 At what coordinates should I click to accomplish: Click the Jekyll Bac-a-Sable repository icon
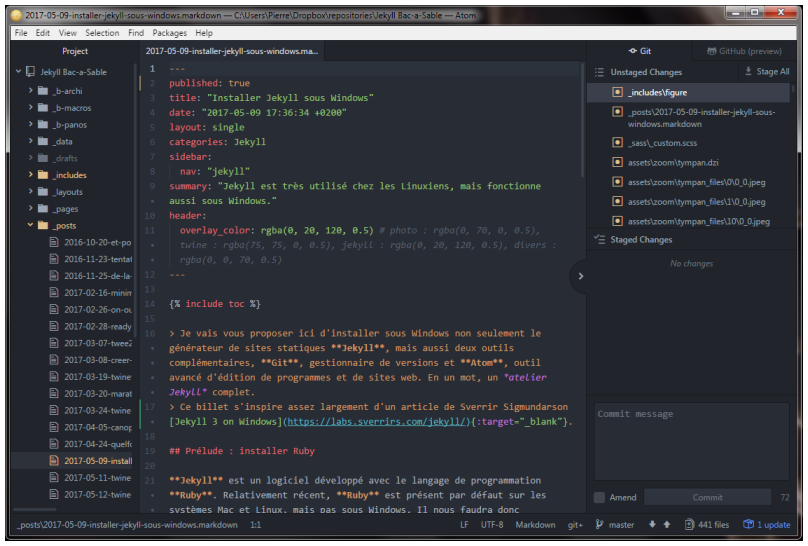click(31, 72)
